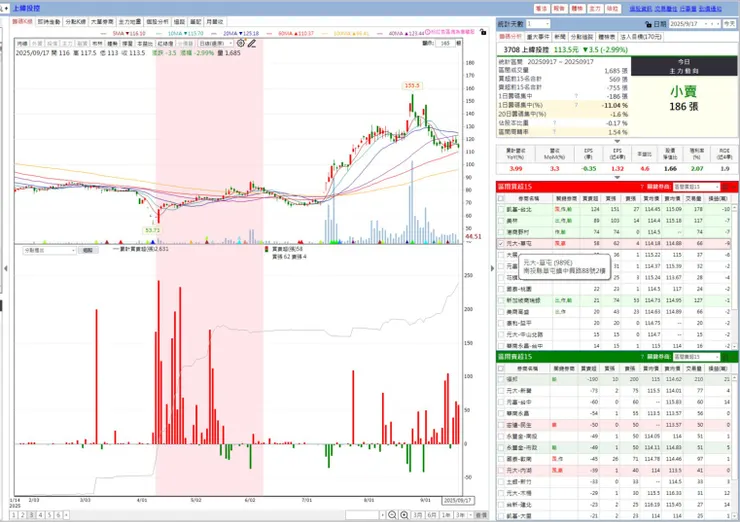Open help icon in red 區間買超15 header

click(x=642, y=187)
